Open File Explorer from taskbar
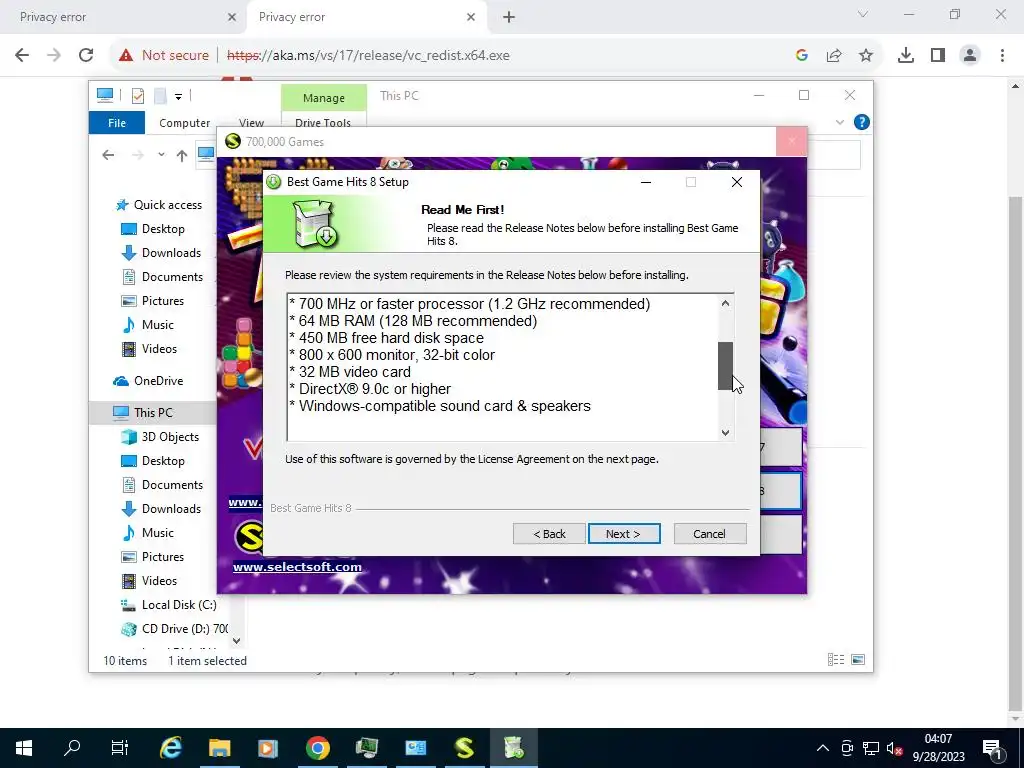Viewport: 1024px width, 768px height. [219, 748]
